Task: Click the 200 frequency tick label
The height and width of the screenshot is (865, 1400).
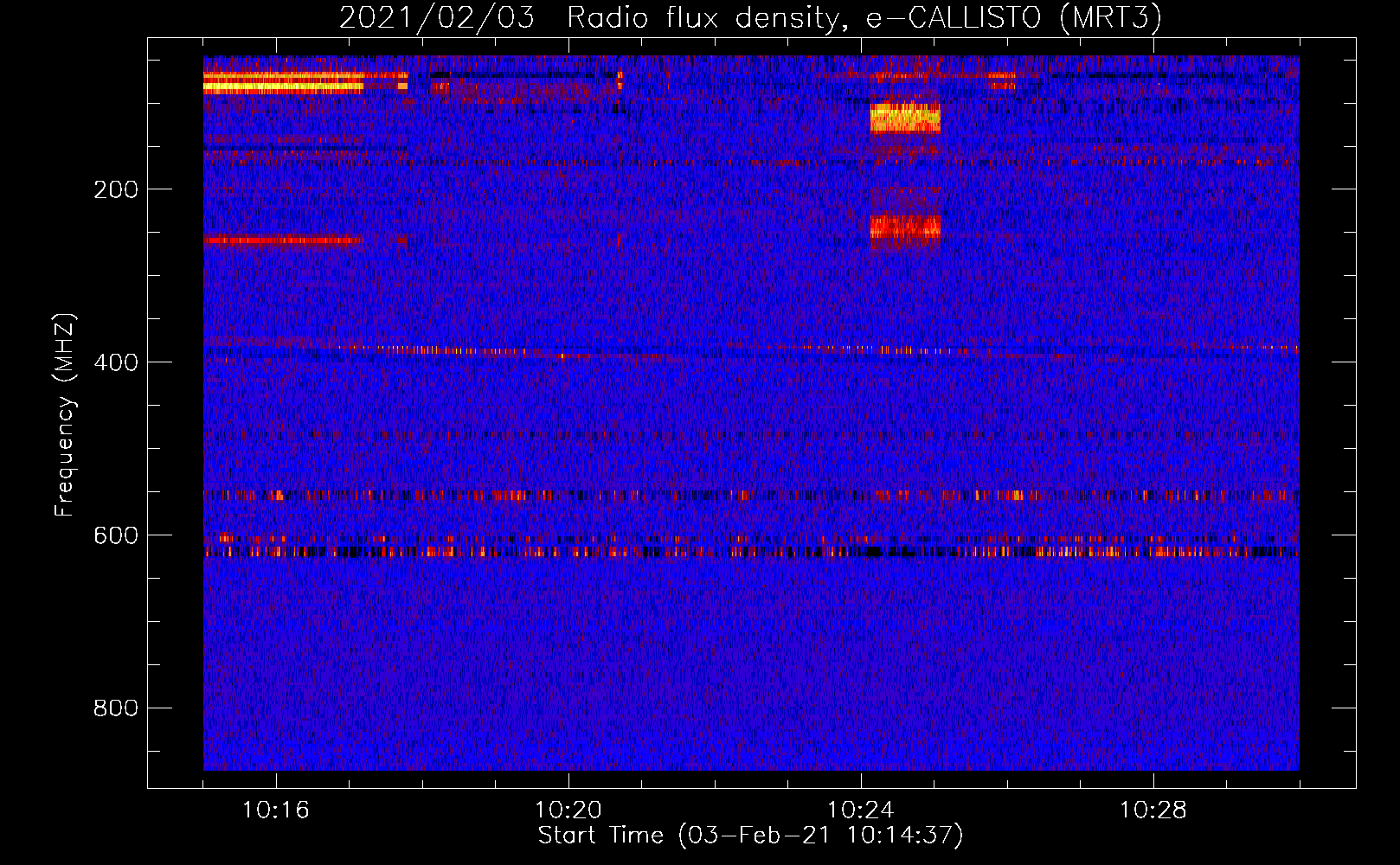Action: (x=116, y=189)
